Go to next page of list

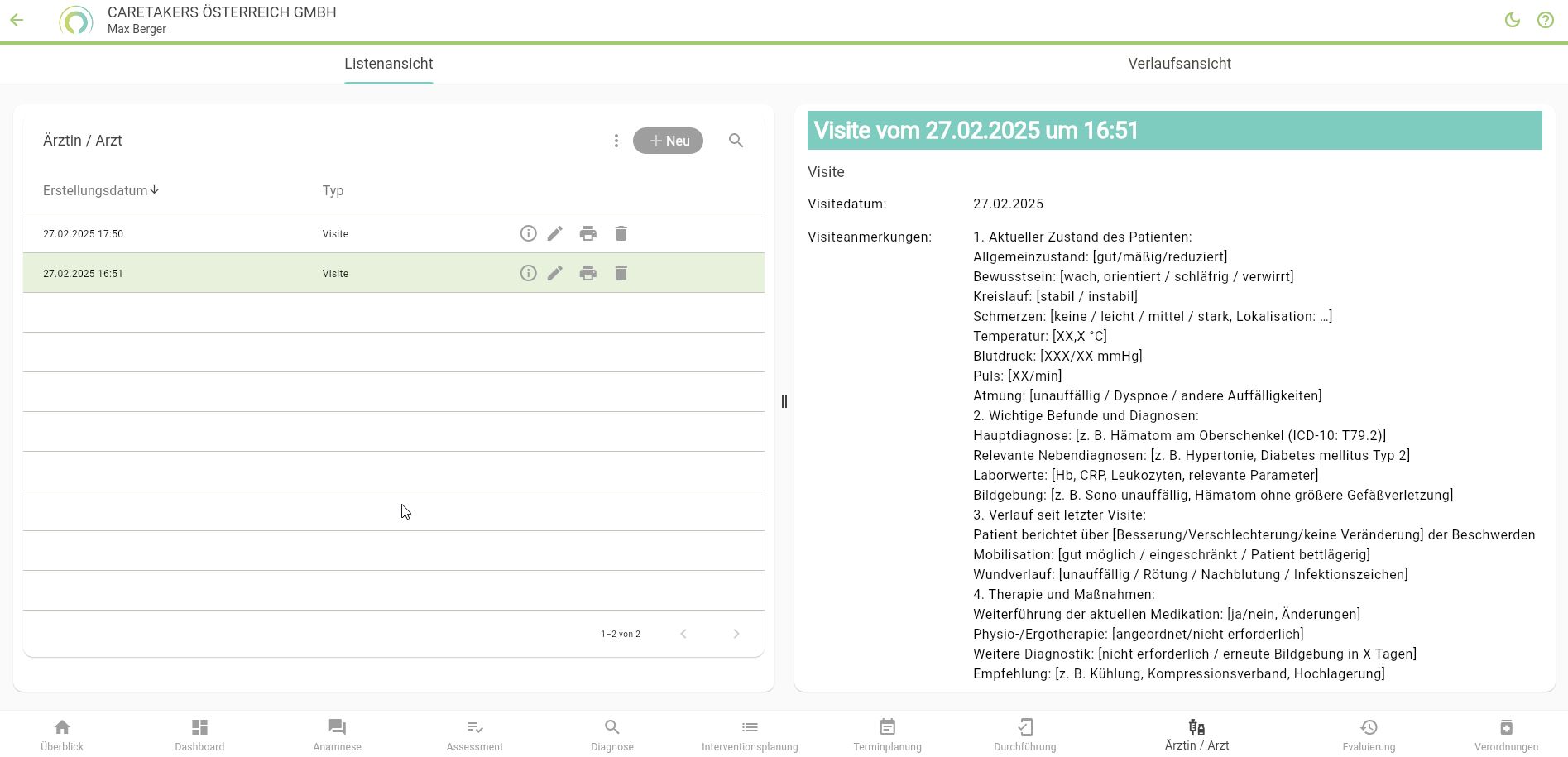pos(736,634)
